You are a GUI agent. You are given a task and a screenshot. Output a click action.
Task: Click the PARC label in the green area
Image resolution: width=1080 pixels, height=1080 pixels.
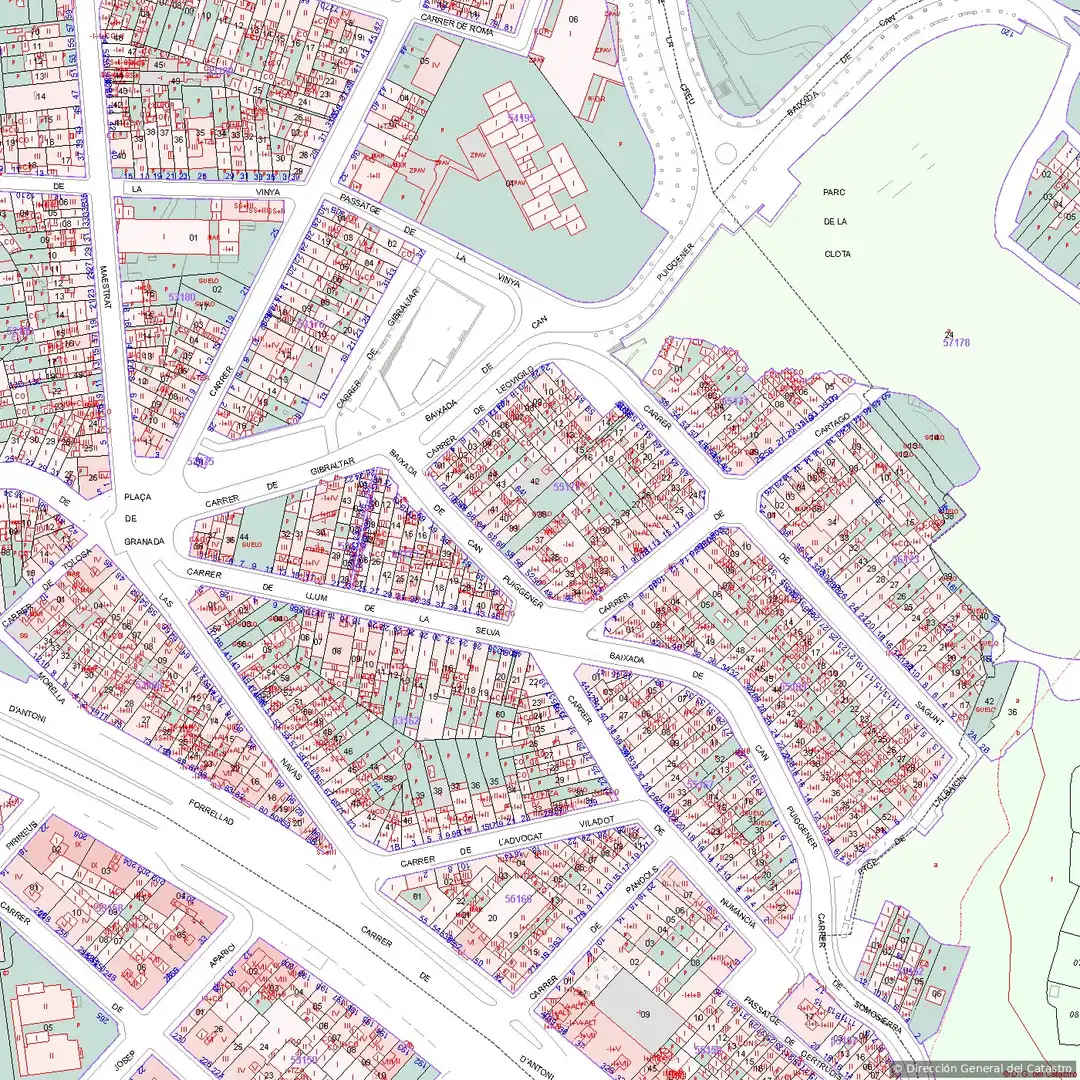pos(833,192)
